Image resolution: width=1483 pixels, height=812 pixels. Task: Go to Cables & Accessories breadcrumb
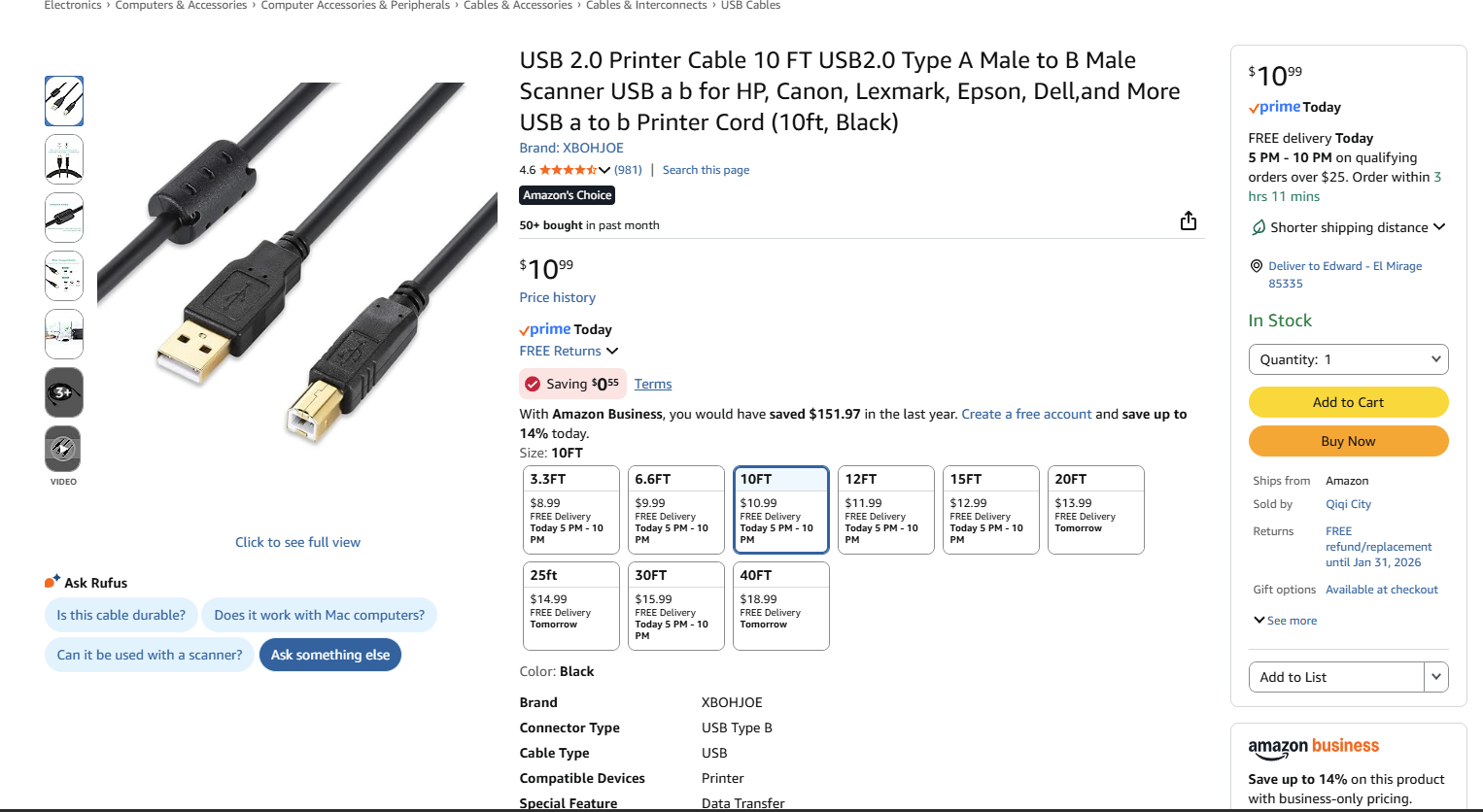point(518,6)
